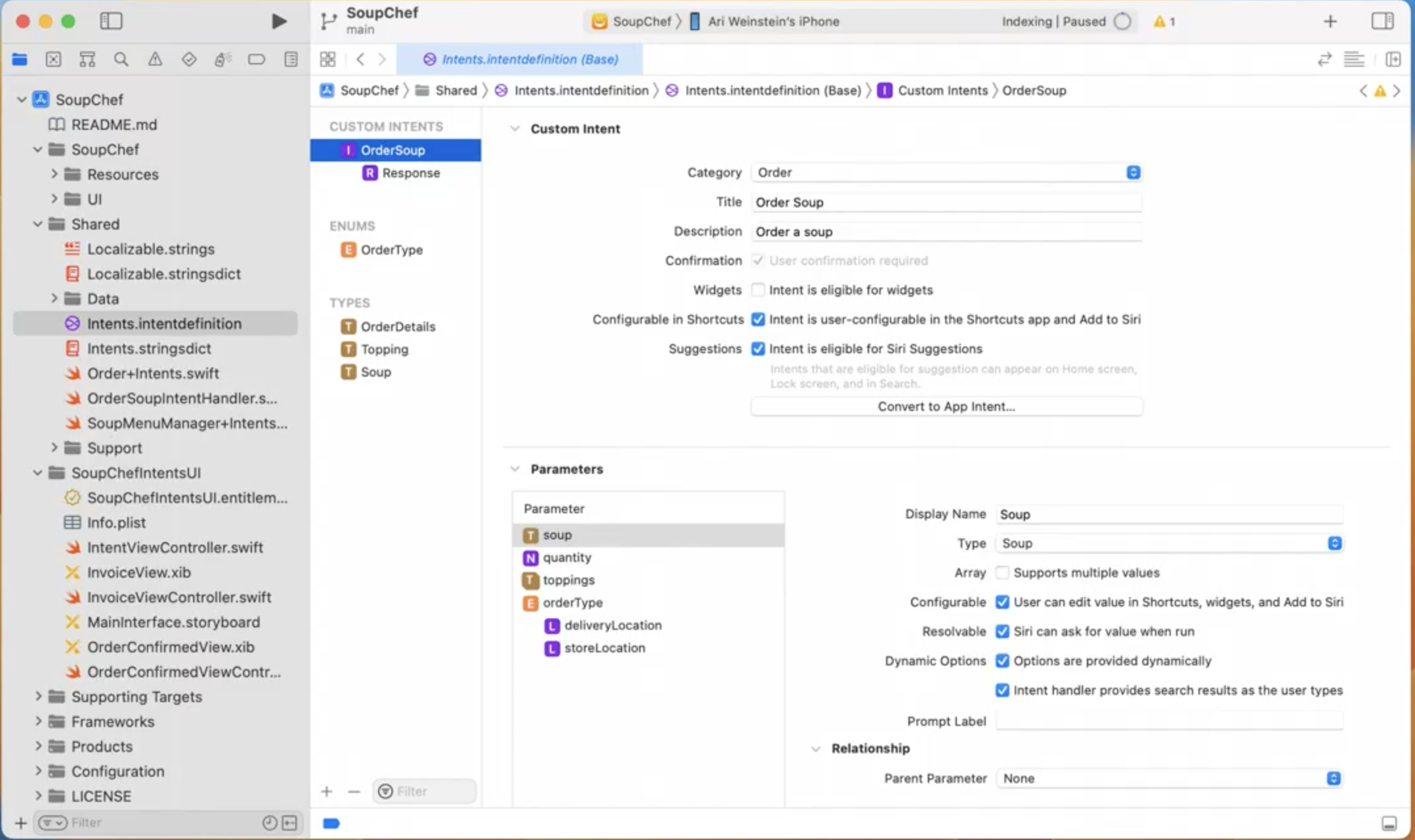Open the Debug navigator

[x=223, y=60]
